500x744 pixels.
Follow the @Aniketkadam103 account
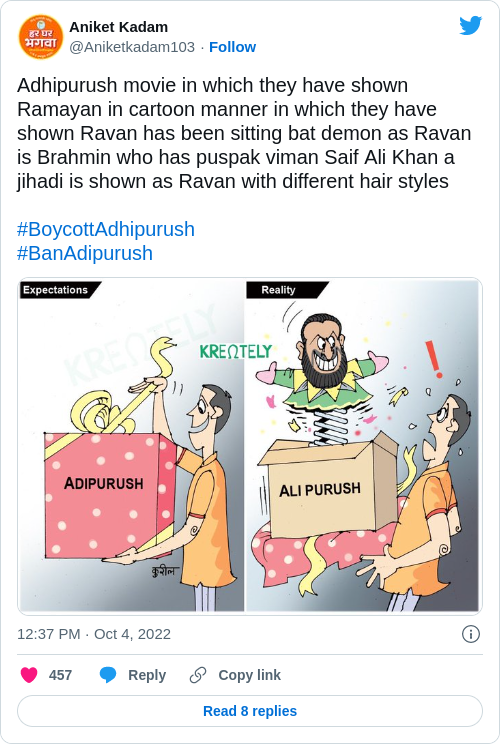[232, 47]
